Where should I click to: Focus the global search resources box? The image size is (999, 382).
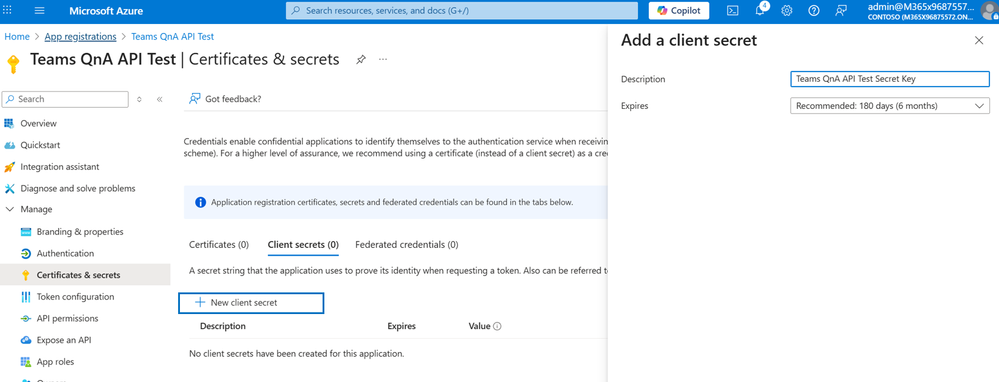point(462,11)
